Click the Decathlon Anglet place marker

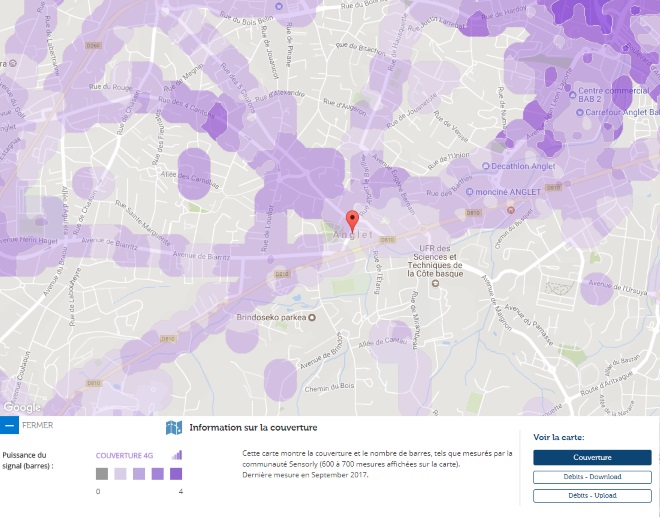coord(485,166)
